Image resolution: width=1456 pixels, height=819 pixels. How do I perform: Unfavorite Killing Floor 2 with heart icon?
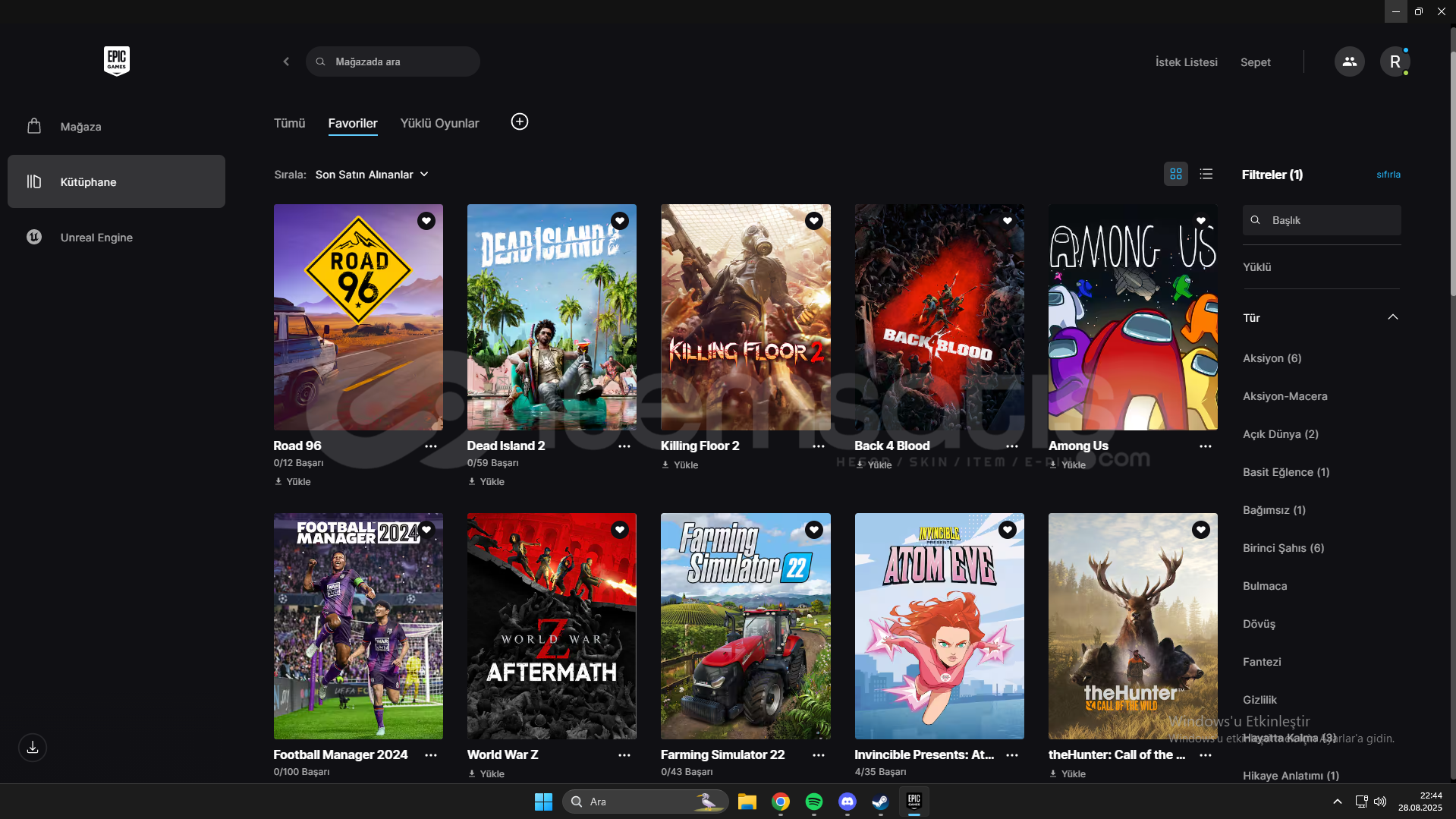point(814,221)
